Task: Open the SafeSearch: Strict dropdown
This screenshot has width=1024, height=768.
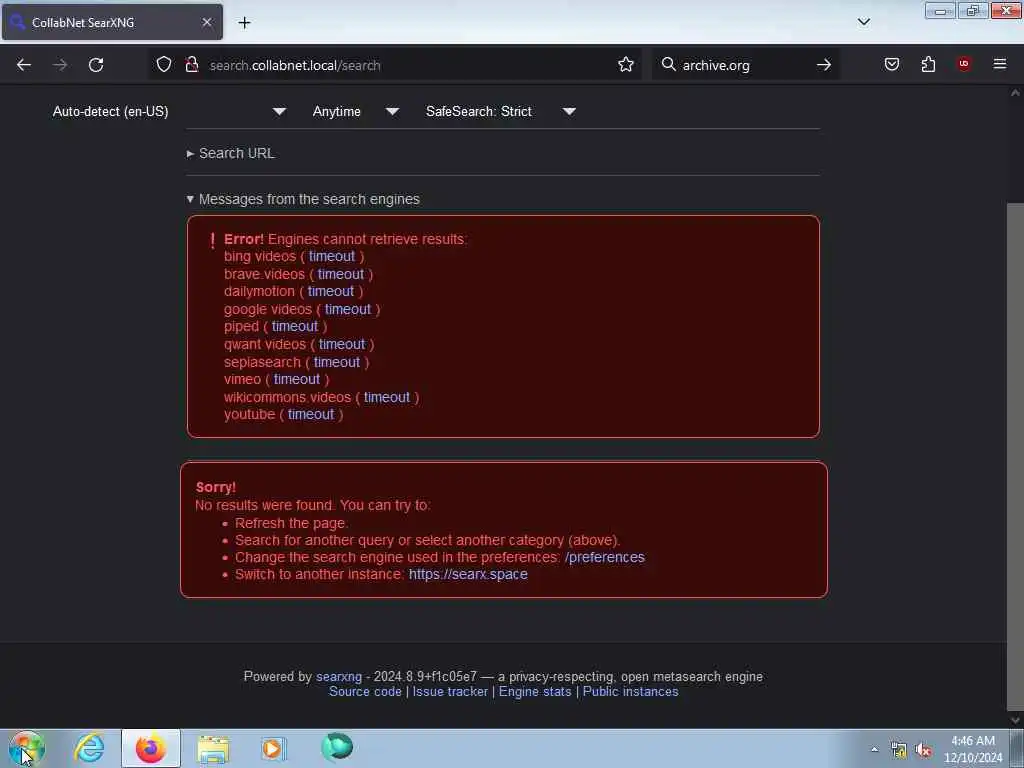Action: tap(500, 112)
